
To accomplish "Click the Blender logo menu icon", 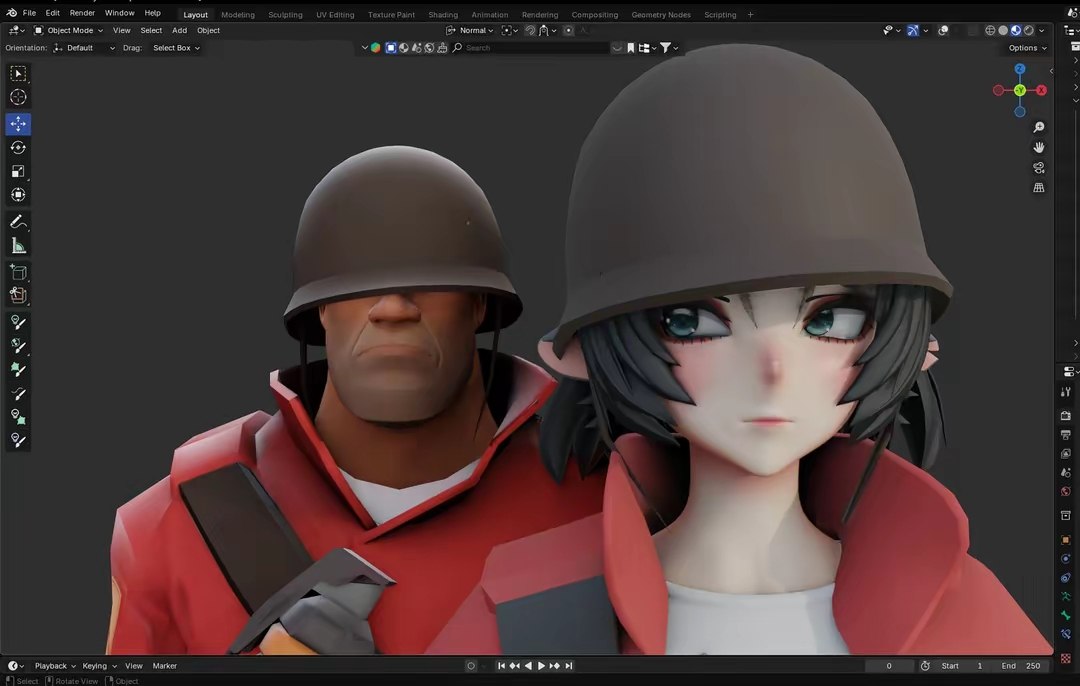I will [12, 13].
